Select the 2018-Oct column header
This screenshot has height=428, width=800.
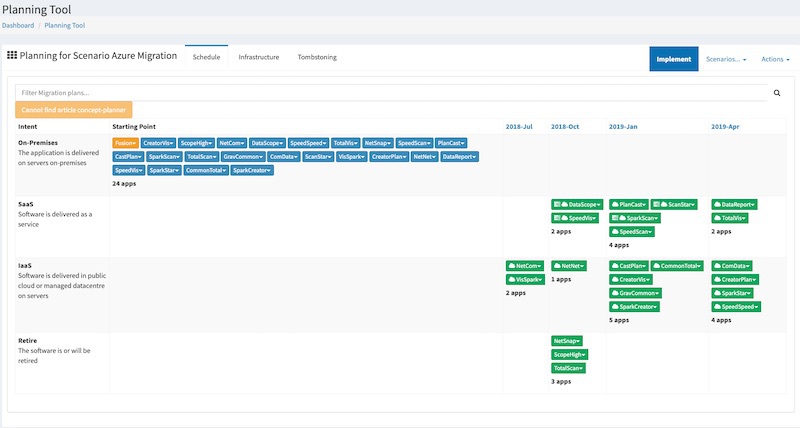click(565, 127)
